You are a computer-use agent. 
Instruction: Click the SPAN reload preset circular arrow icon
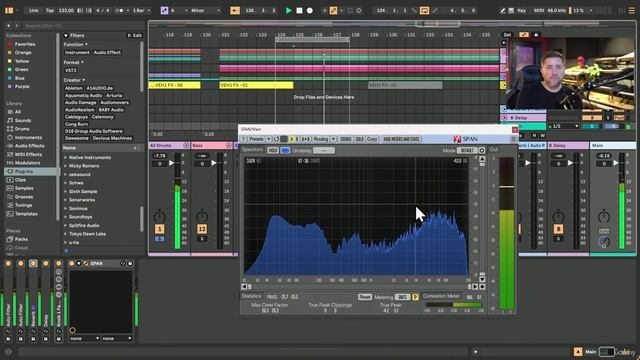(276, 139)
